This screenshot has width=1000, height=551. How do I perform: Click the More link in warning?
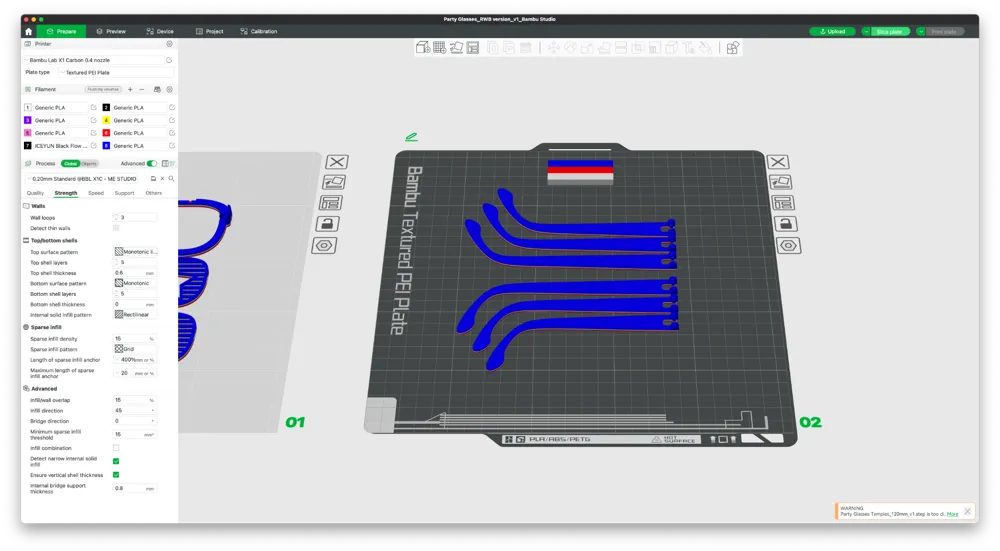(x=952, y=514)
